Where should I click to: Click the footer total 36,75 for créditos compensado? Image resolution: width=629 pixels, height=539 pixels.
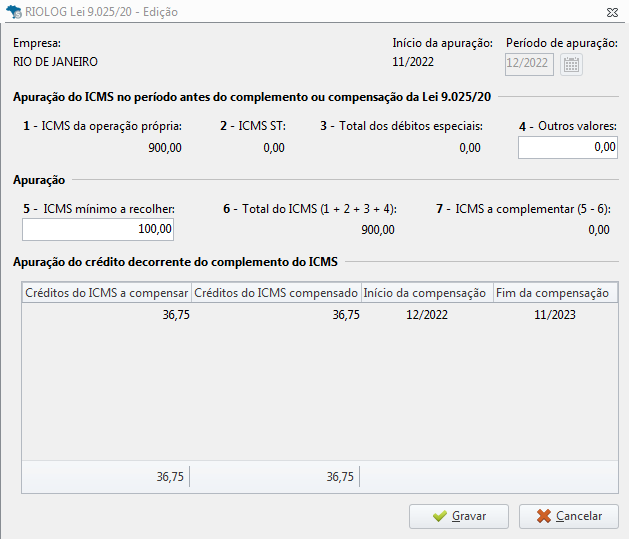(x=340, y=477)
